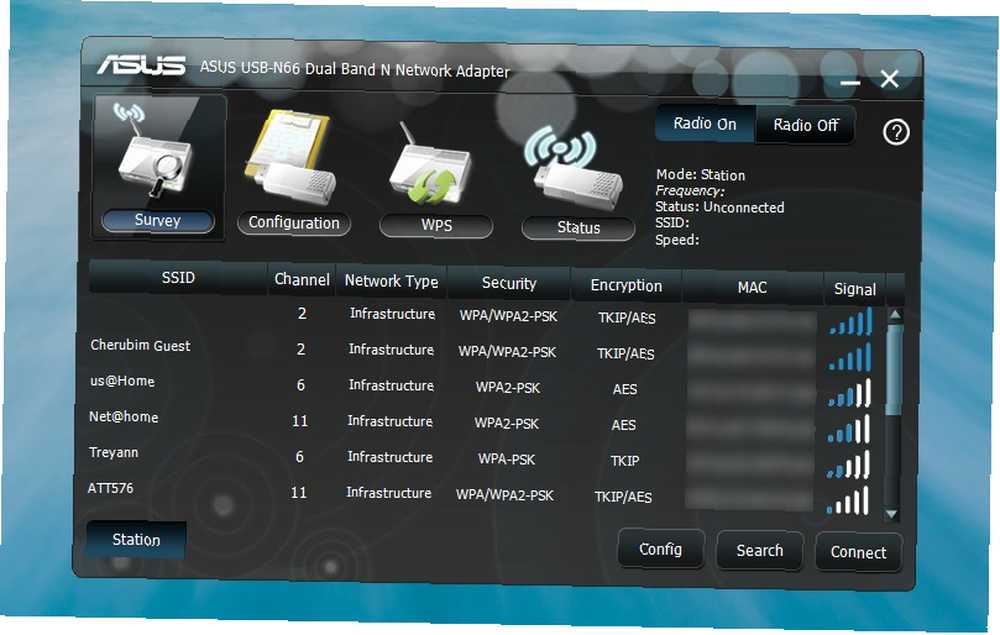
Task: Click signal bars for us@Home
Action: [x=849, y=393]
